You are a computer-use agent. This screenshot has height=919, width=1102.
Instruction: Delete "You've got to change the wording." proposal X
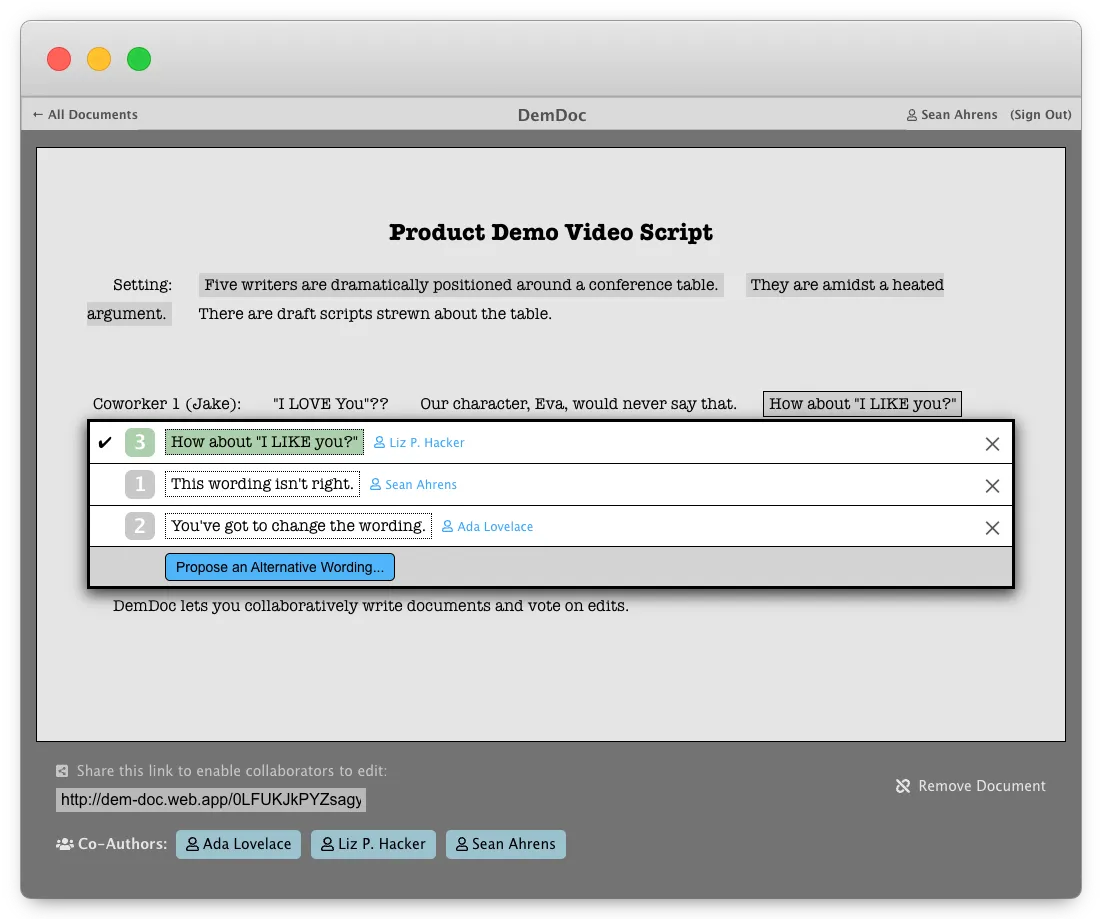pos(991,528)
